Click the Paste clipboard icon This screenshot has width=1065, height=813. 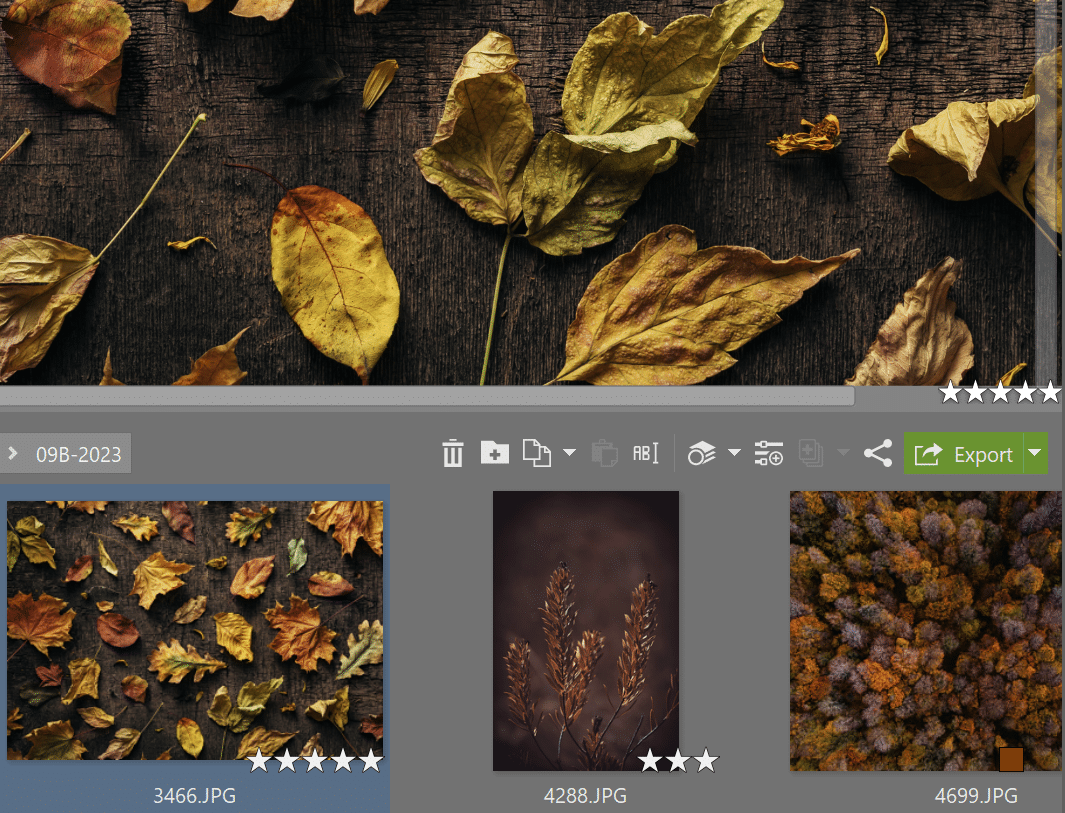click(x=604, y=454)
